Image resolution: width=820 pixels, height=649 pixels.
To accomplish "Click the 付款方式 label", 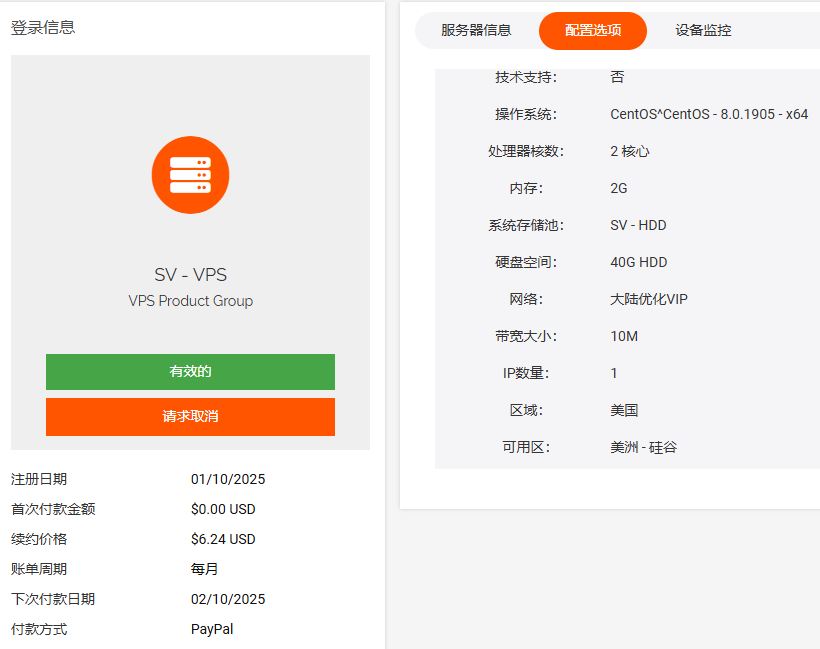I will [x=39, y=629].
